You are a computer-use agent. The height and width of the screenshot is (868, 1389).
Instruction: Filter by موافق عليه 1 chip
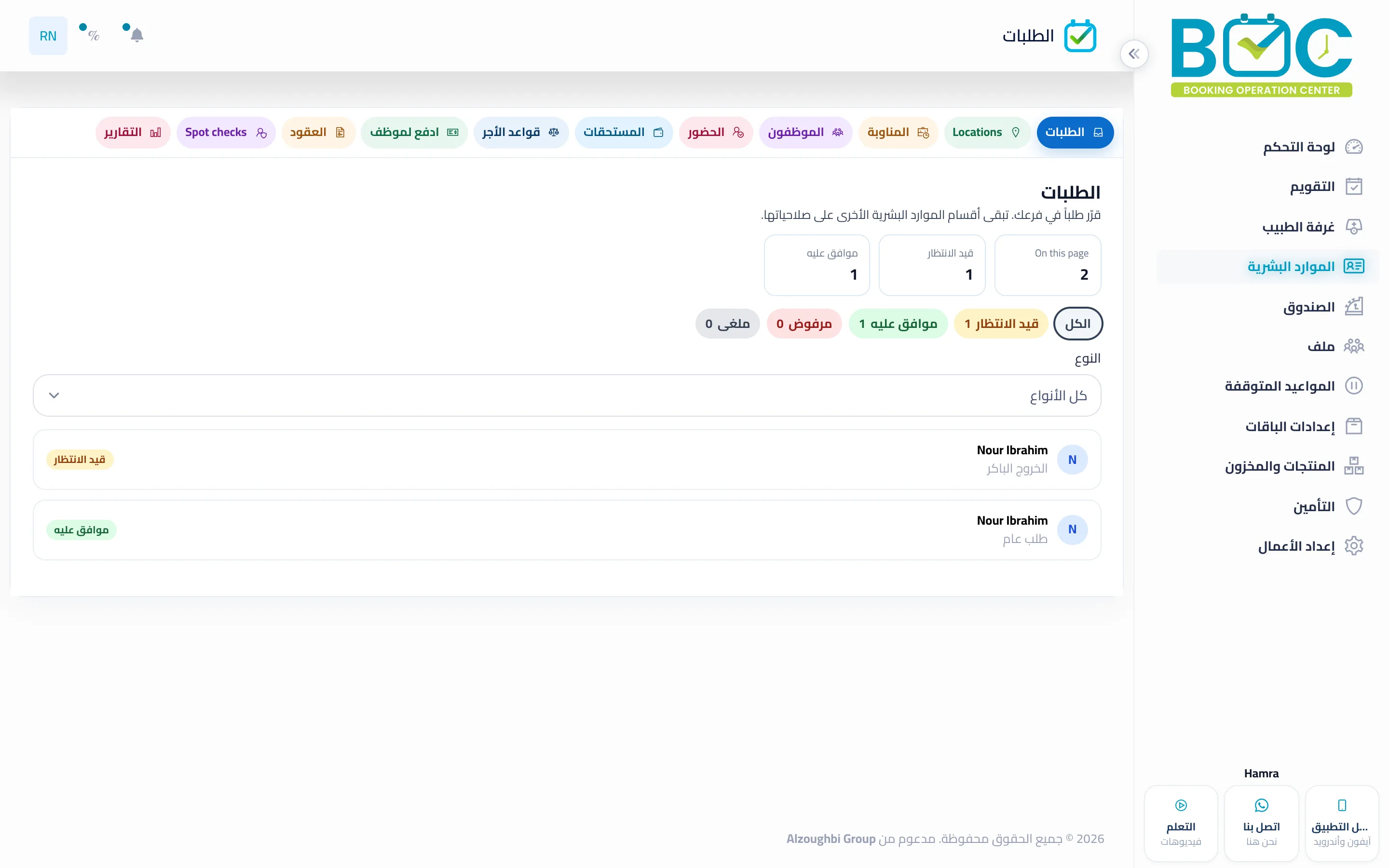[898, 324]
